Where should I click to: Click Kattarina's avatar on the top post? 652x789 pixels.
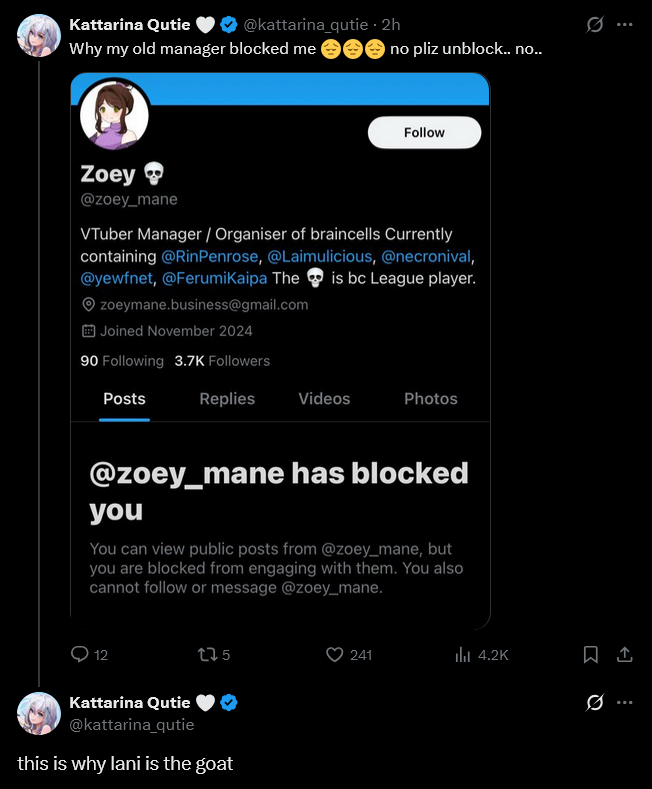pyautogui.click(x=40, y=35)
